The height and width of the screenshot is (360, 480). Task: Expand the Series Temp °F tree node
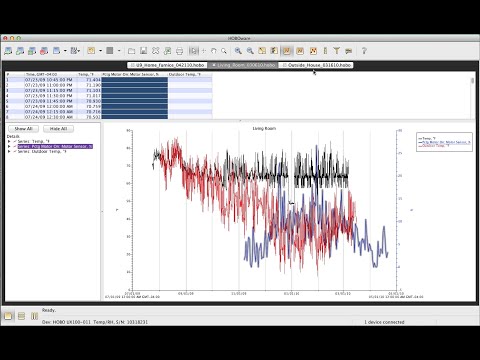tap(9, 141)
